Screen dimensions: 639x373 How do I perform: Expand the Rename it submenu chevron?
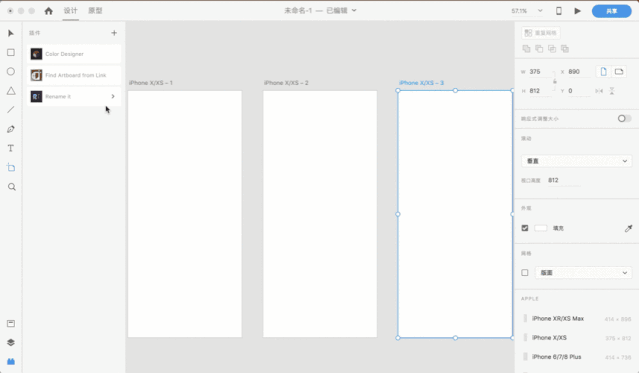tap(113, 97)
